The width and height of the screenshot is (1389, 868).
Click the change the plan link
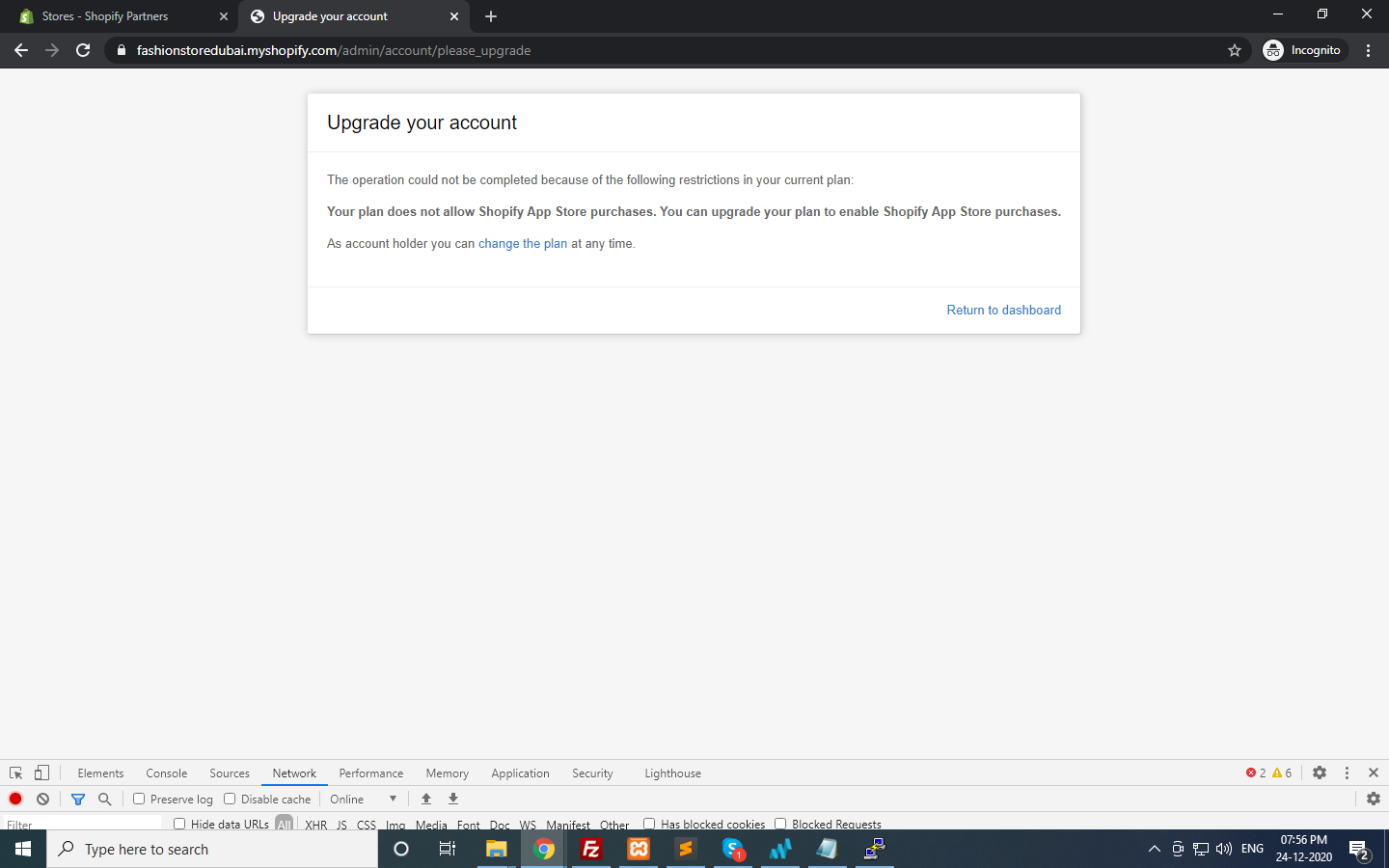[x=523, y=243]
